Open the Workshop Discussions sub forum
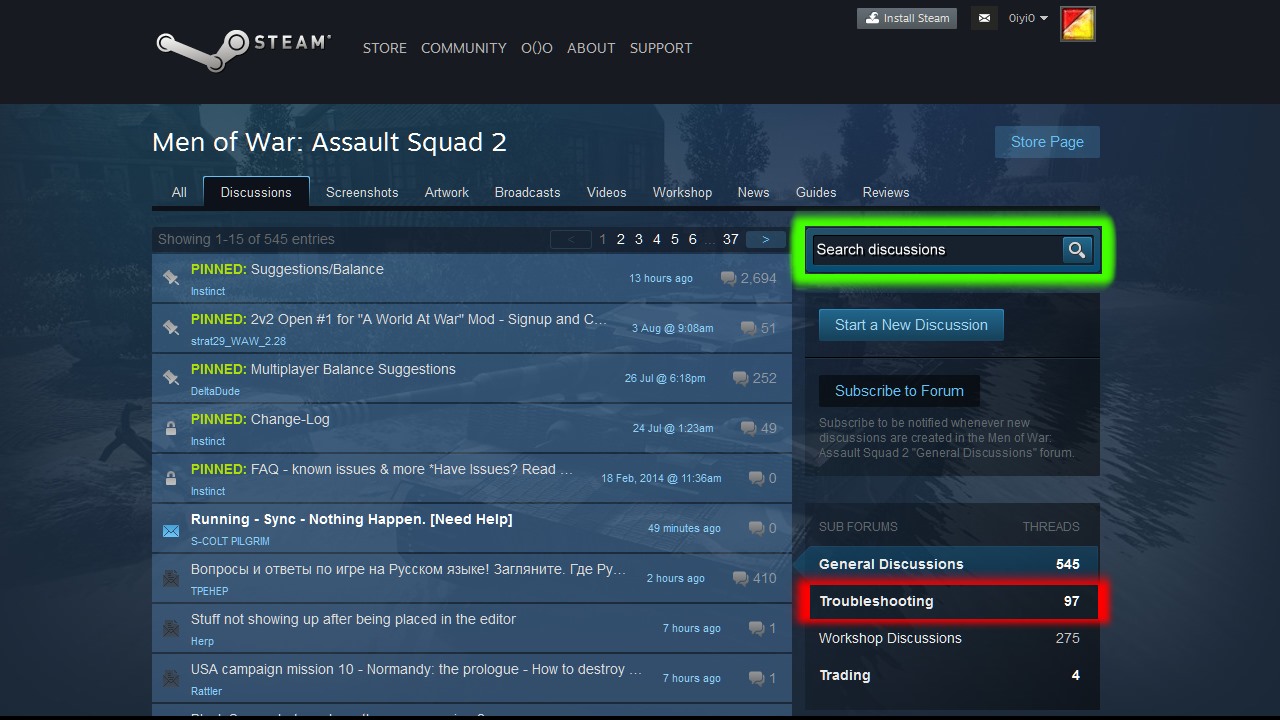Screen dimensions: 1280x720 (x=951, y=638)
